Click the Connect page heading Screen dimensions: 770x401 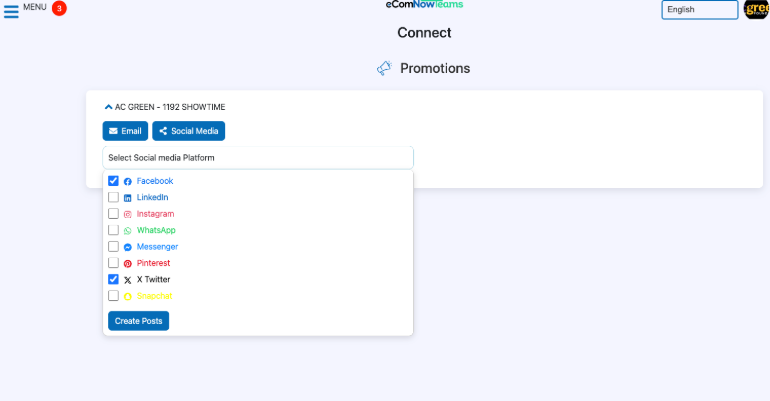[424, 33]
